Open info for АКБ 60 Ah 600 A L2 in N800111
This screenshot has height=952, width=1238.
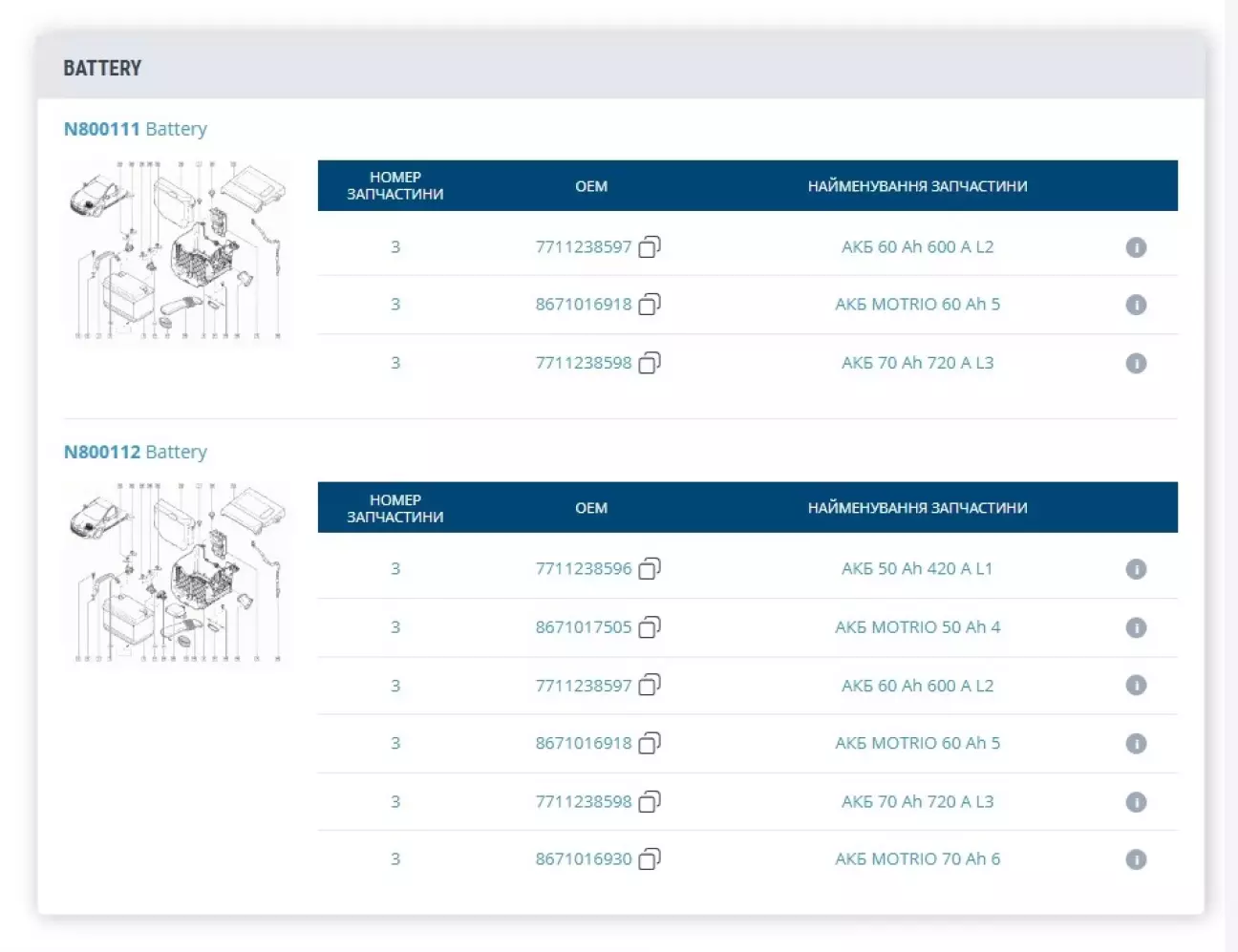tap(1135, 247)
